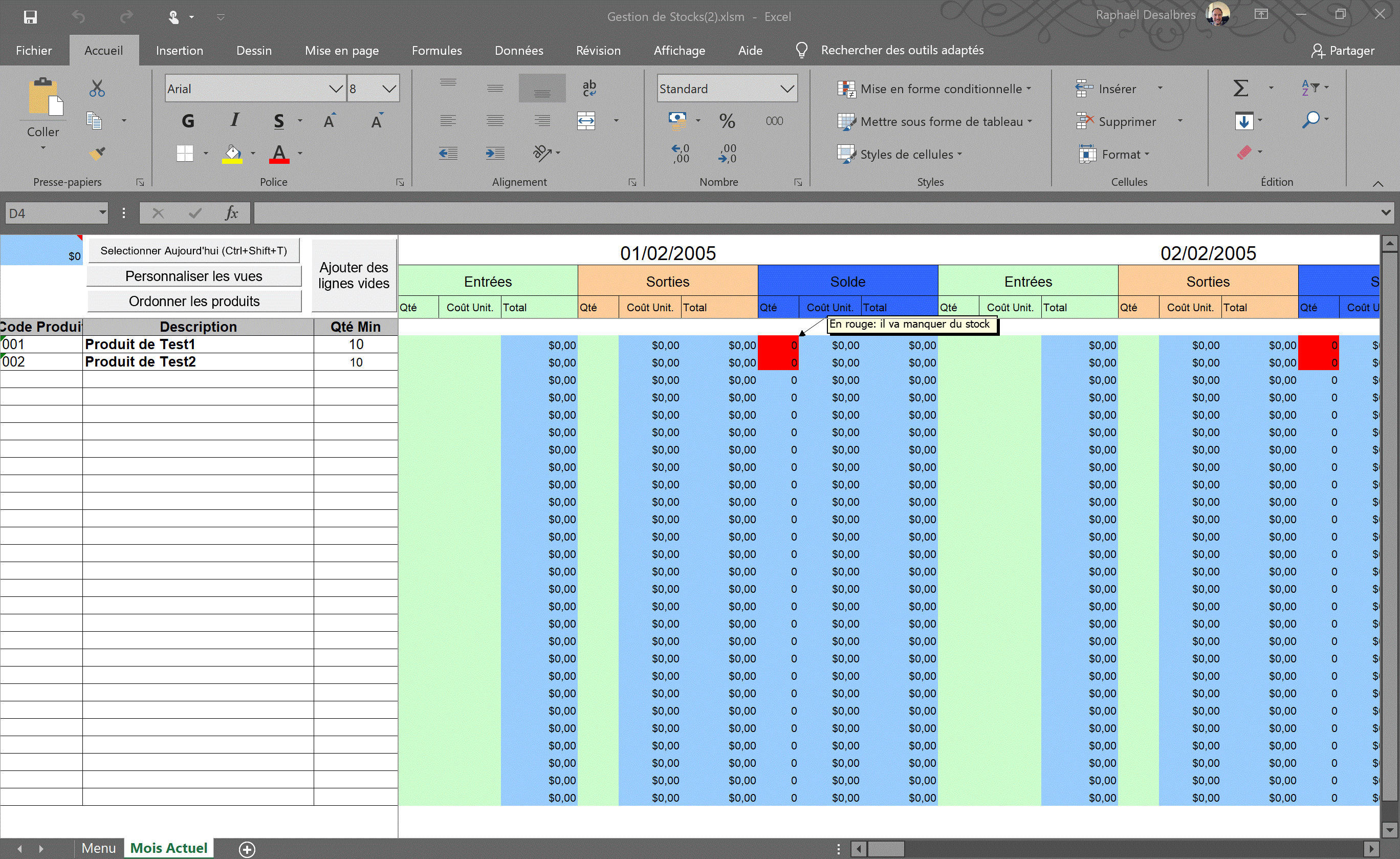Click the red font color A
Screen dimensions: 1400x859
click(279, 154)
